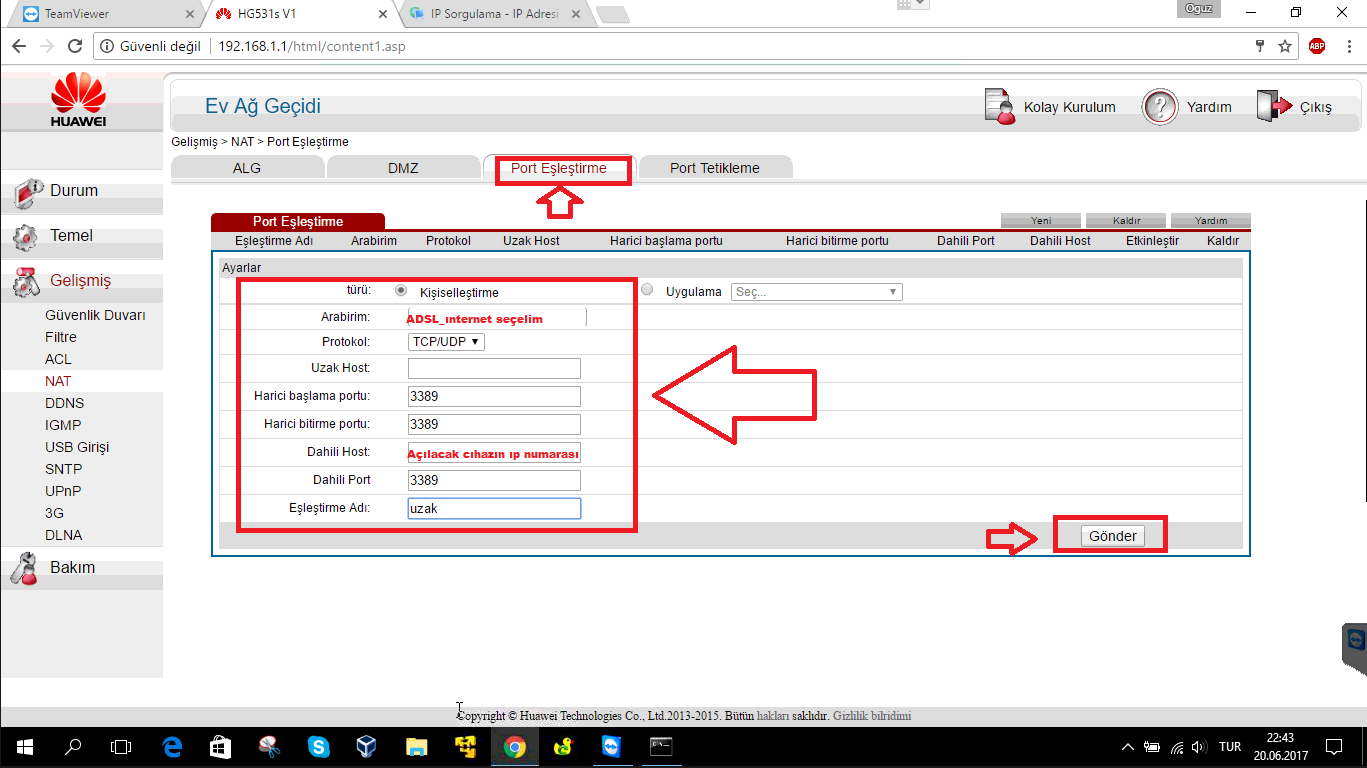
Task: Open the Adblock Plus extension
Action: click(1317, 46)
